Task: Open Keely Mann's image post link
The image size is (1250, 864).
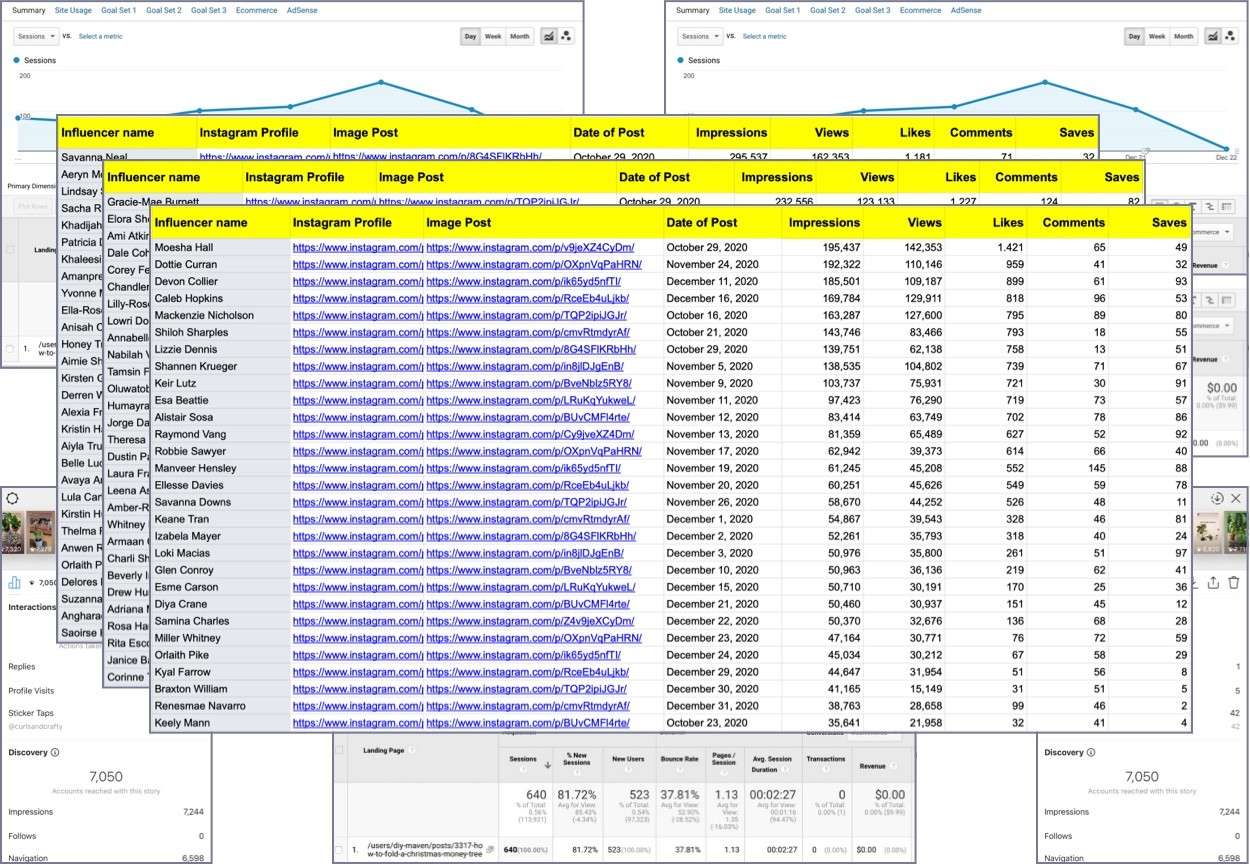Action: point(528,723)
